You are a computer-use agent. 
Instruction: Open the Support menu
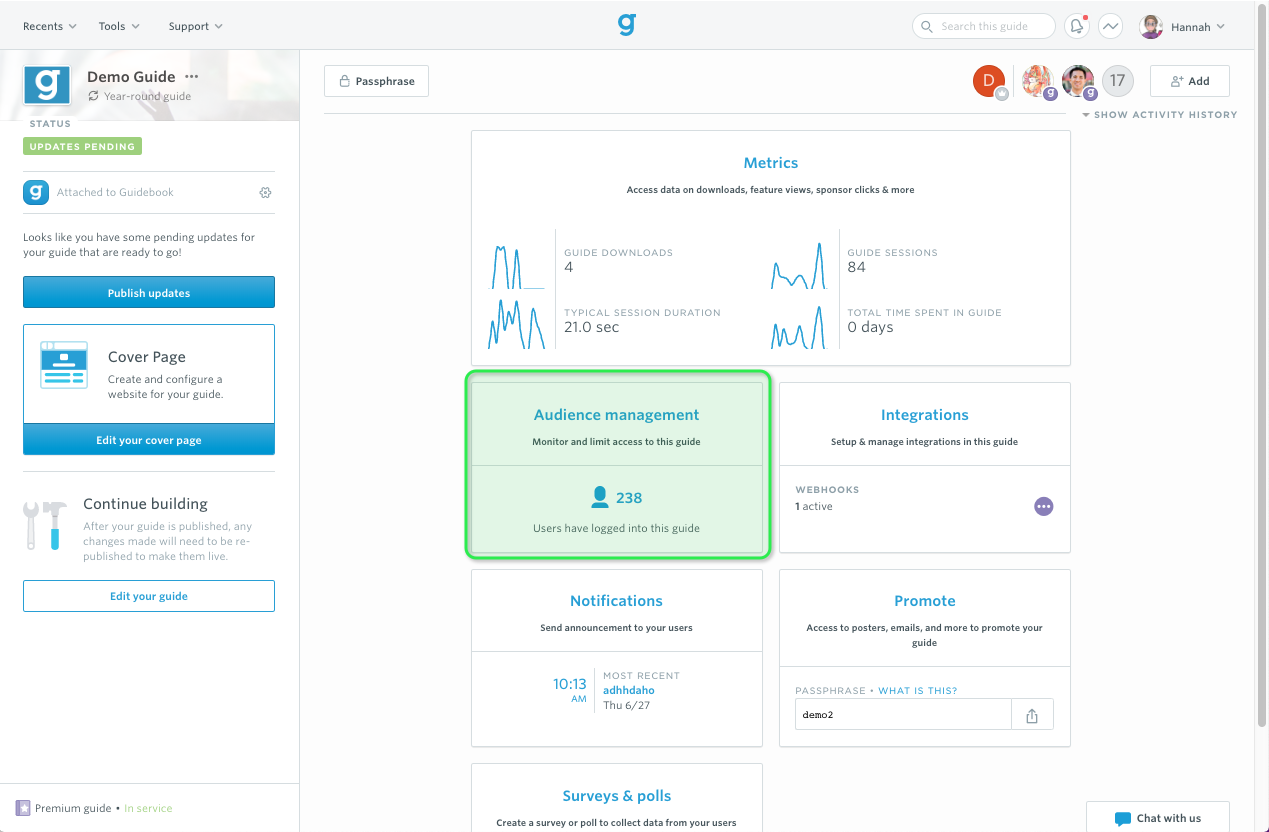tap(196, 26)
